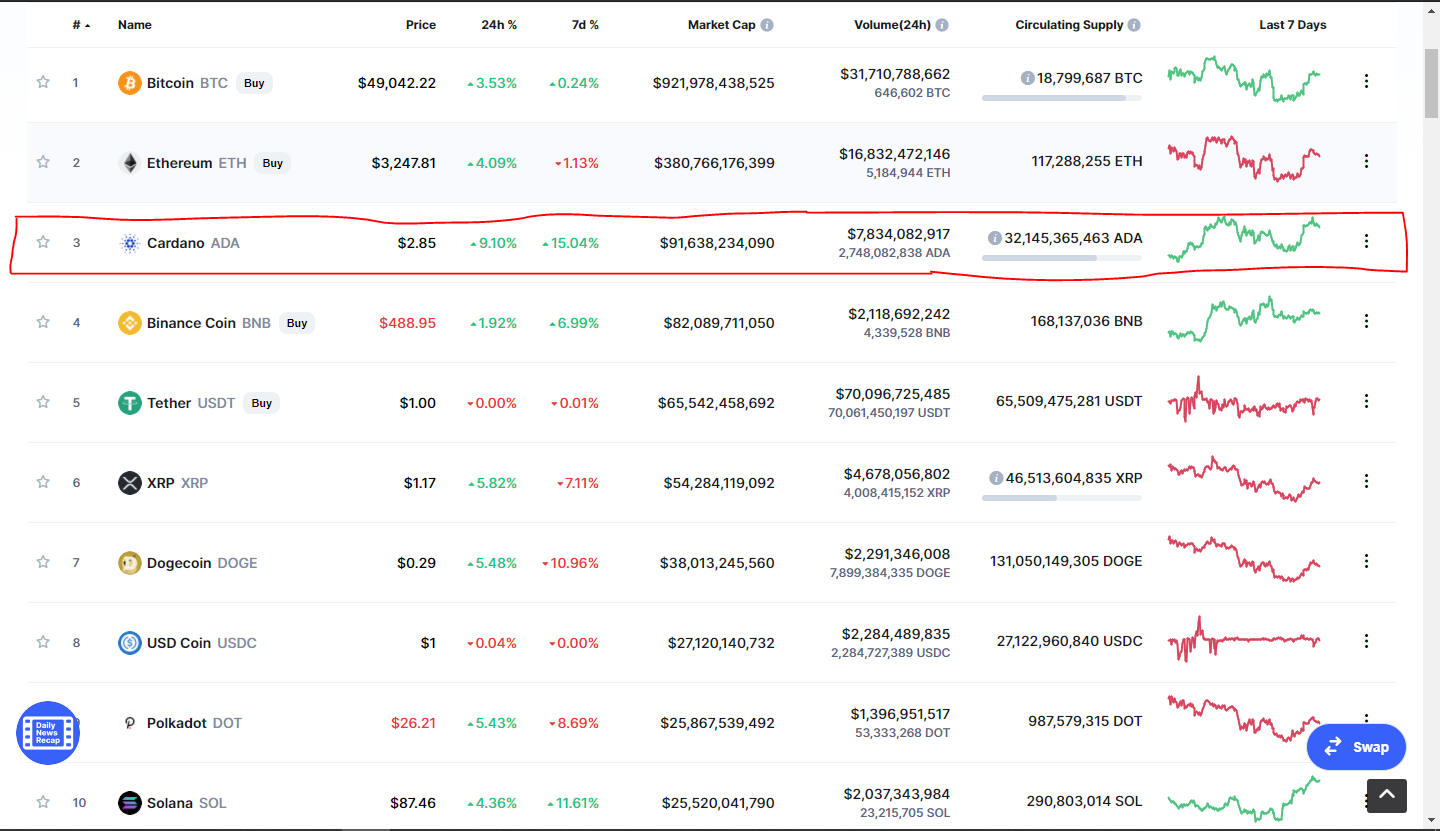This screenshot has width=1440, height=831.
Task: Click the Cardano logo icon
Action: (x=130, y=243)
